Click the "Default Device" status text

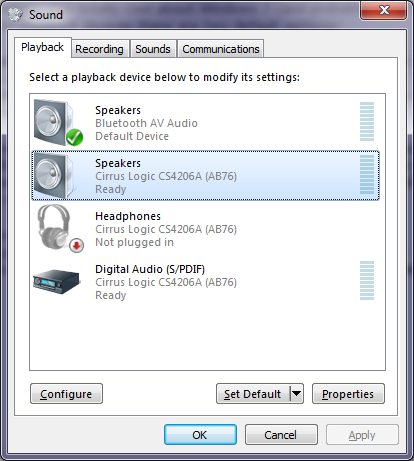[132, 136]
